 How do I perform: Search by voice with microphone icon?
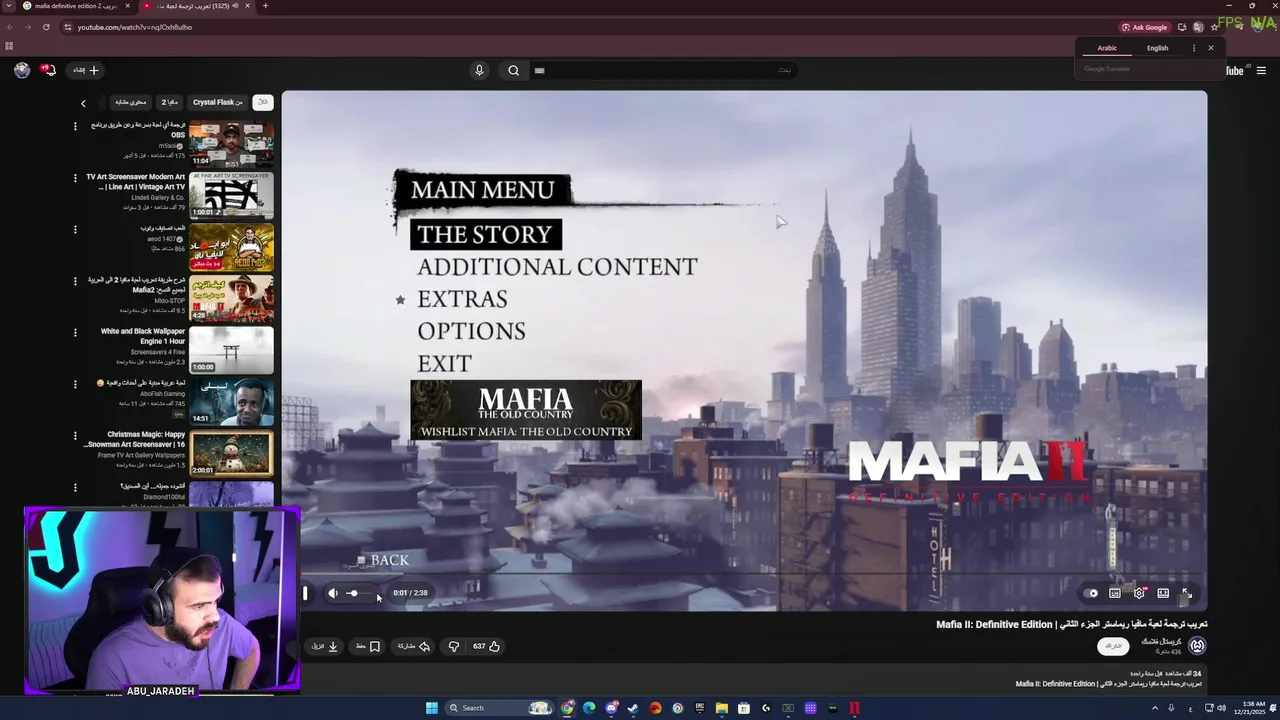click(479, 70)
